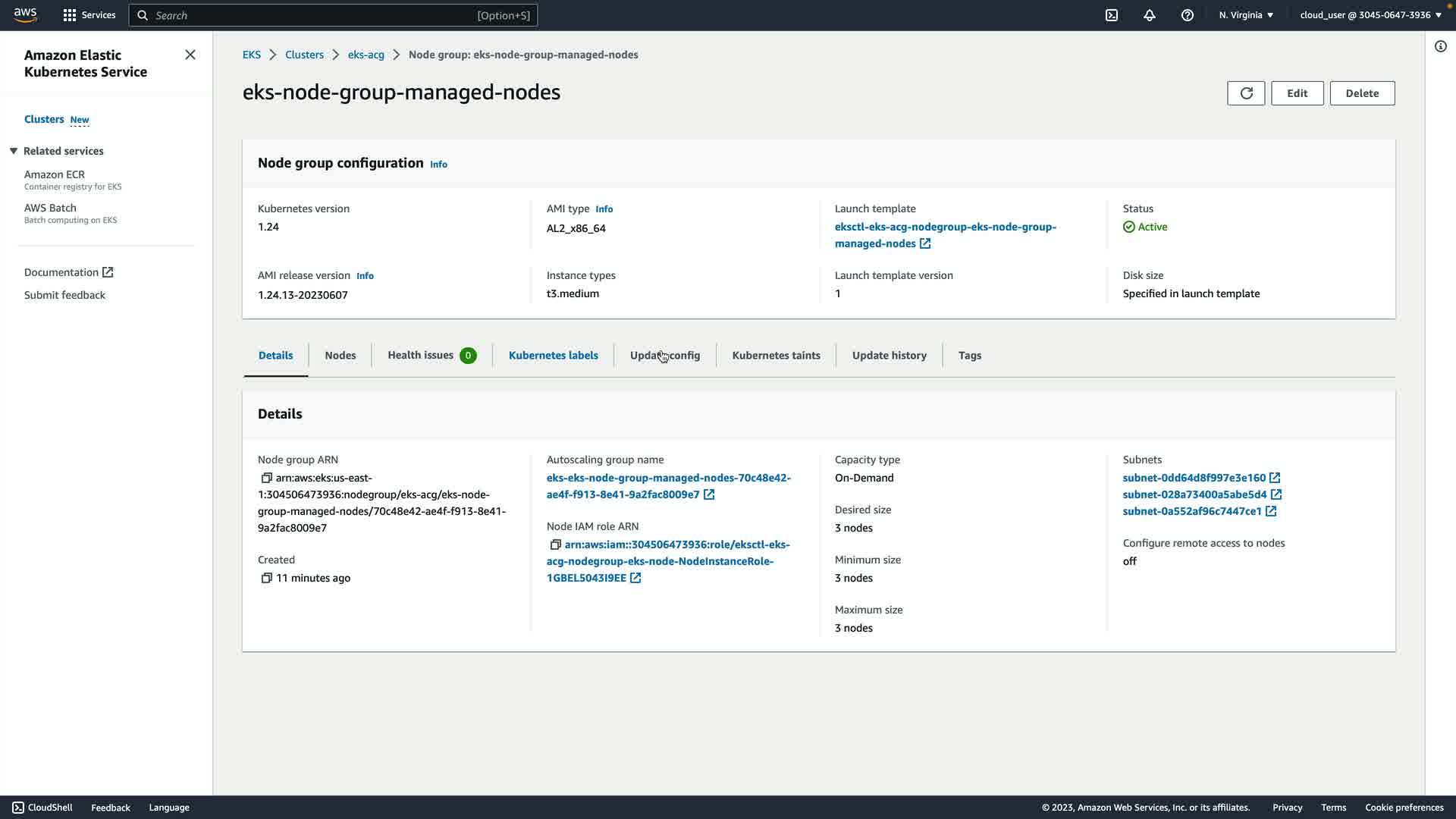Screen dimensions: 1456x819
Task: Collapse the Related services section
Action: click(x=14, y=151)
